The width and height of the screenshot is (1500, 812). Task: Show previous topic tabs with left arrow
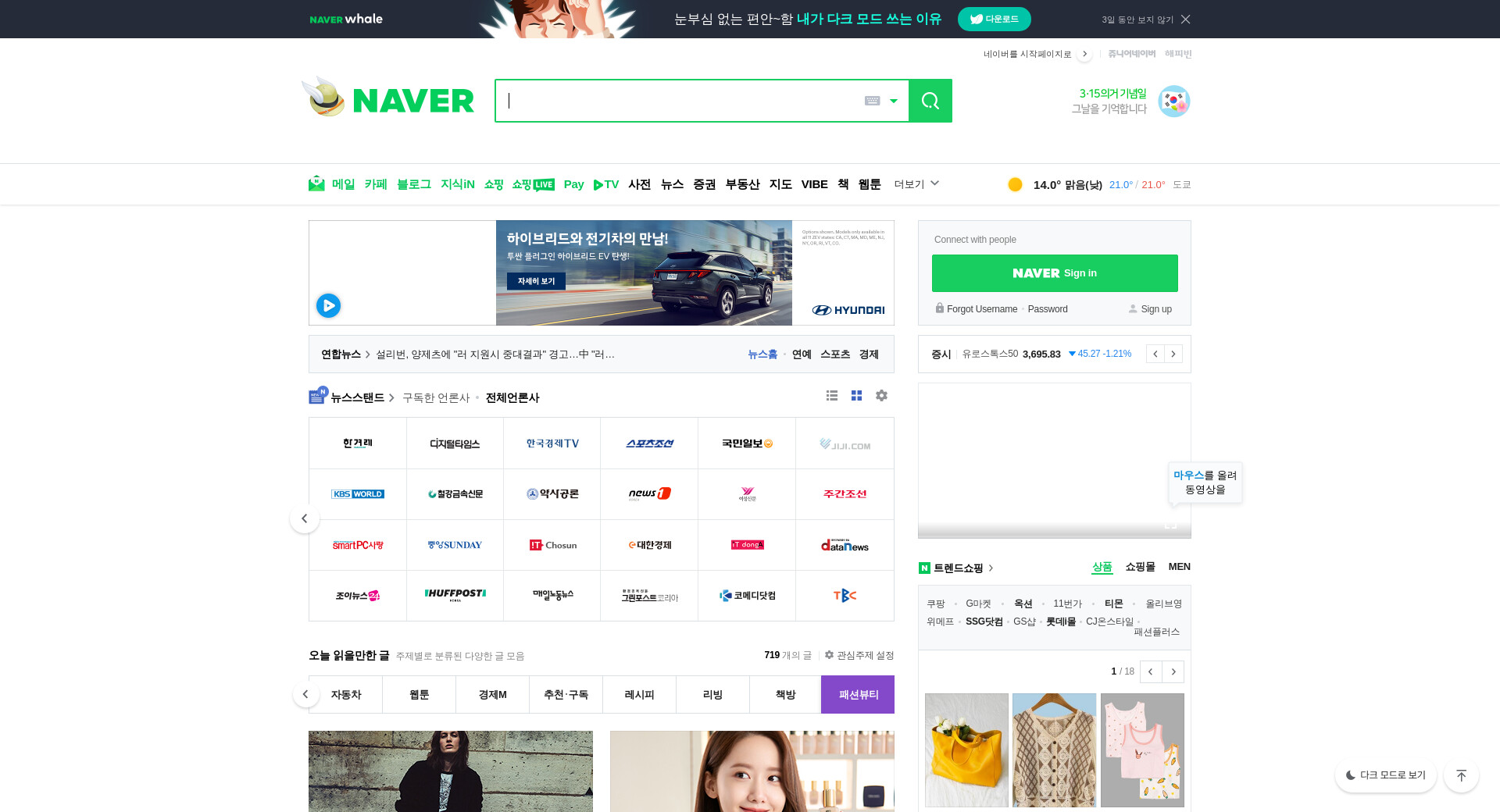click(x=305, y=694)
